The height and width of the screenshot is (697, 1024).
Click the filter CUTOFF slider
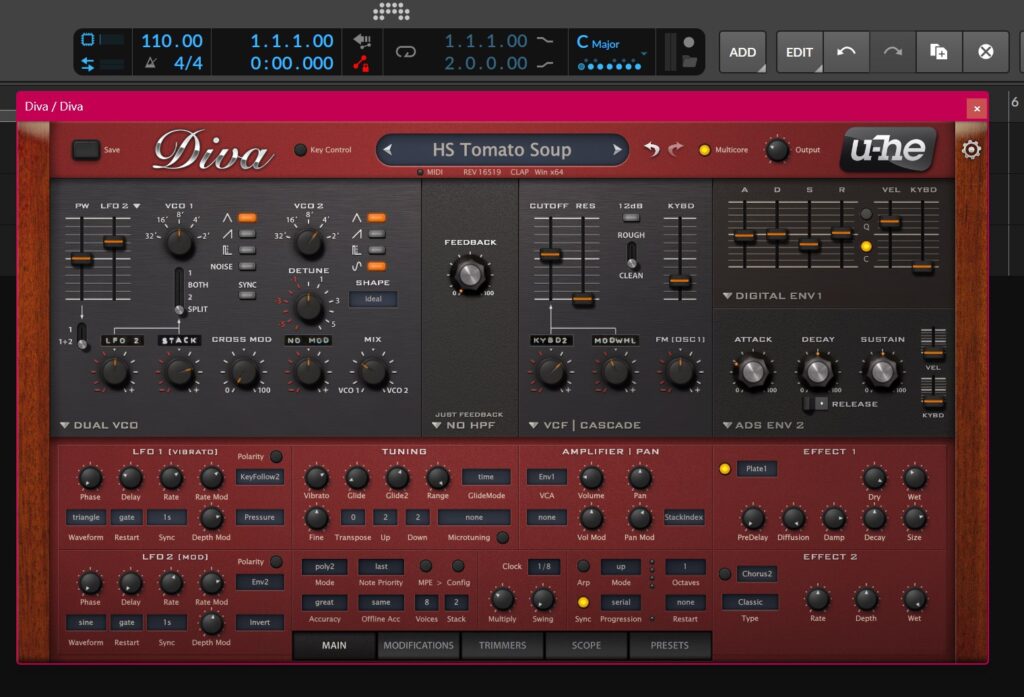click(x=551, y=255)
